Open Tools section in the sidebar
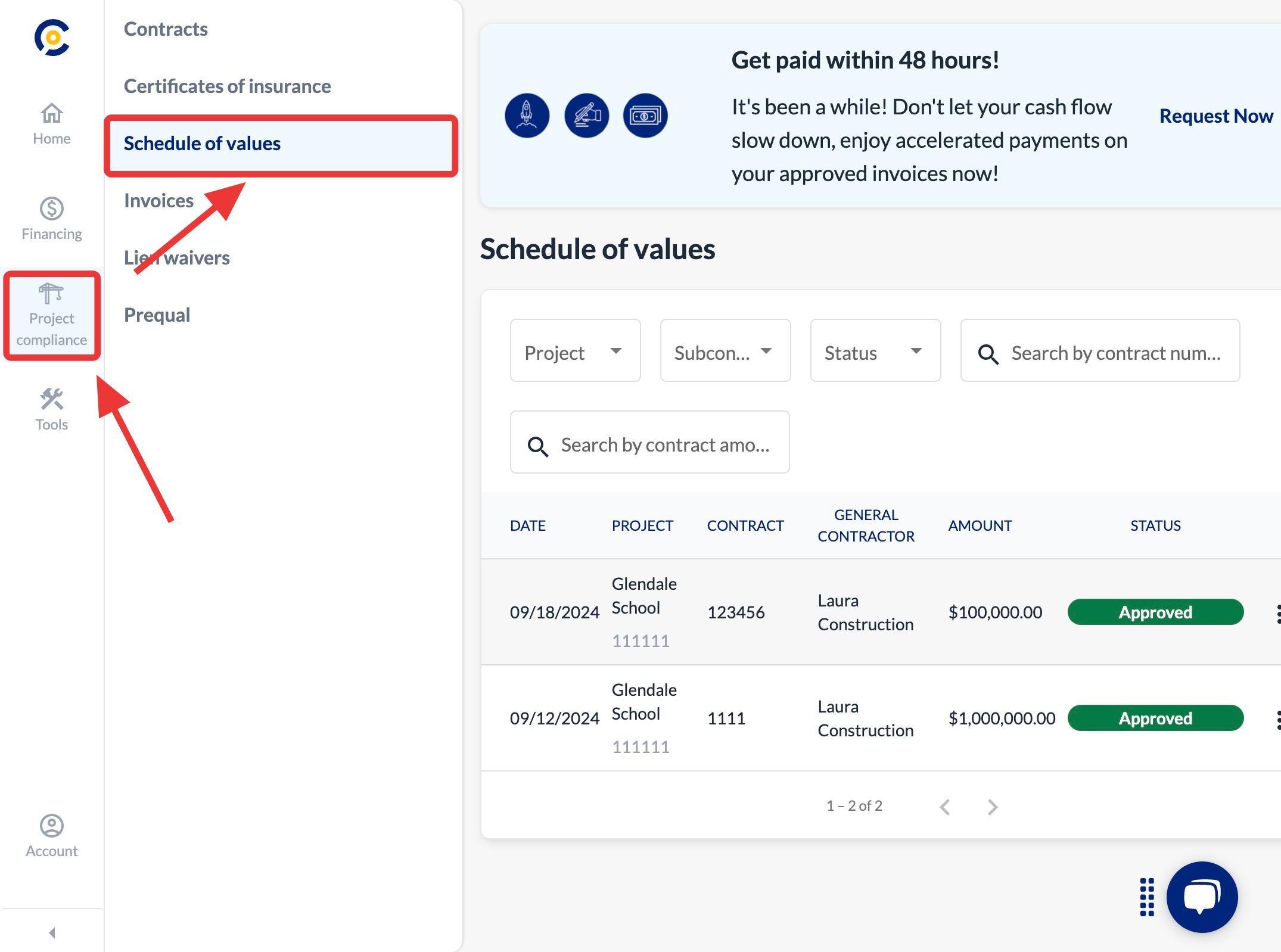 pyautogui.click(x=52, y=410)
